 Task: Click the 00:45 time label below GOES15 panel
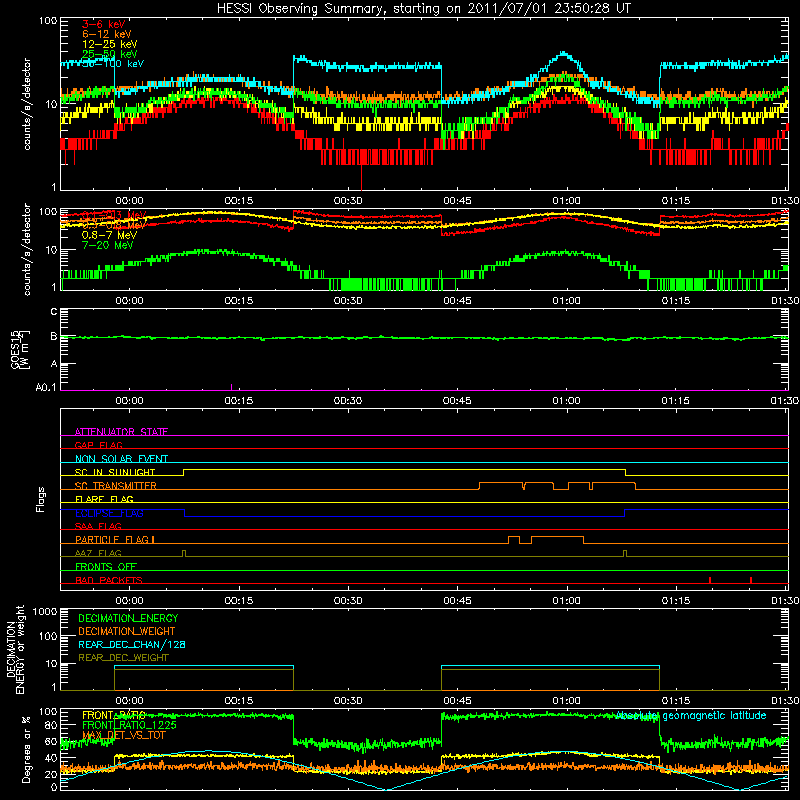click(x=457, y=401)
